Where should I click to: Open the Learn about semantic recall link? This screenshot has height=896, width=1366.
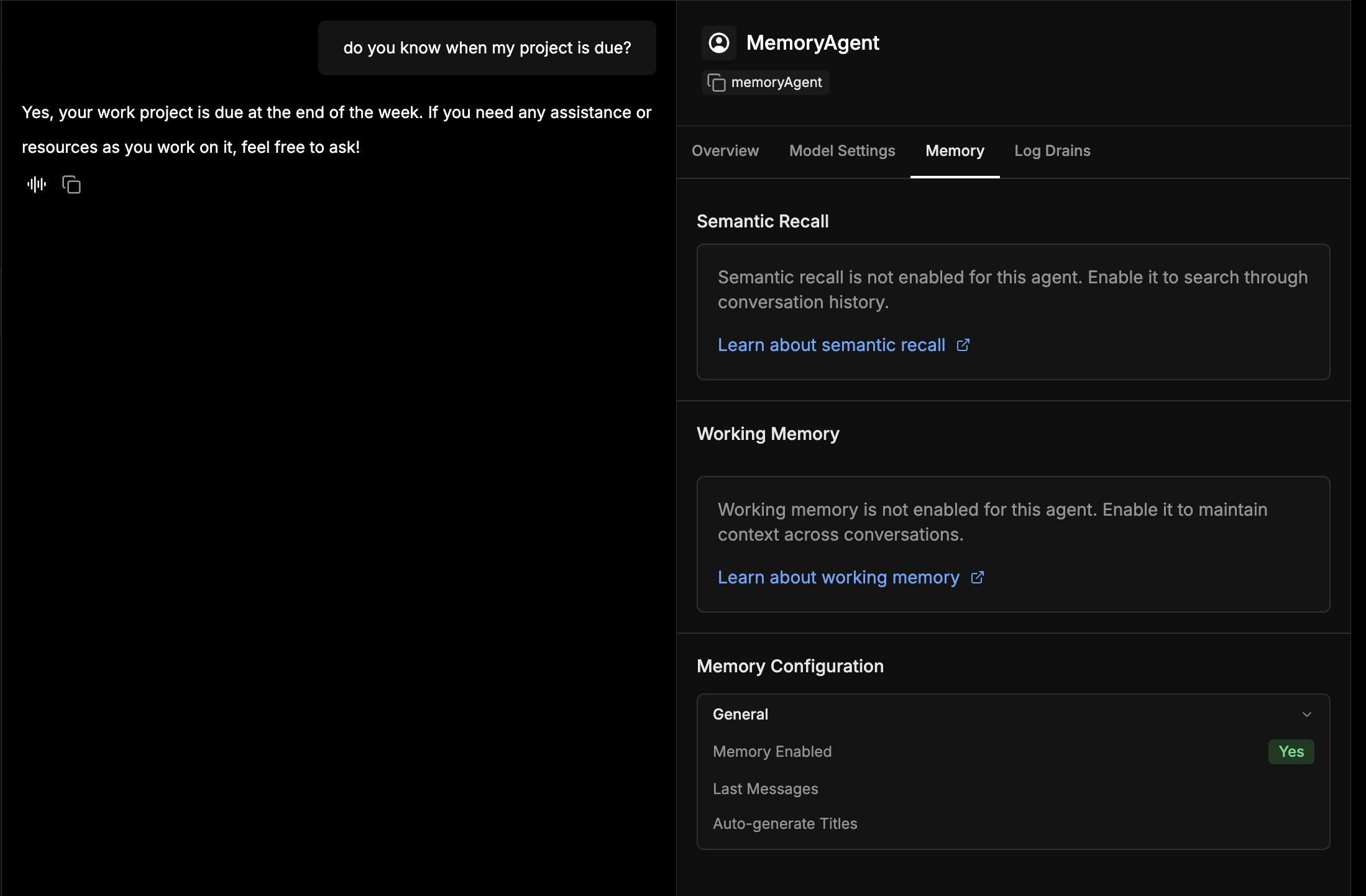831,345
